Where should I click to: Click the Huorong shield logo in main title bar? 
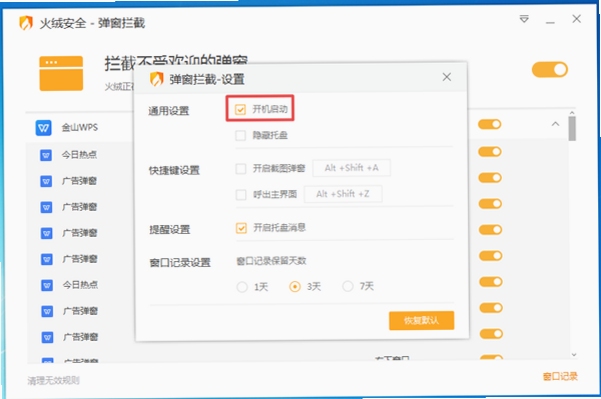coord(26,23)
